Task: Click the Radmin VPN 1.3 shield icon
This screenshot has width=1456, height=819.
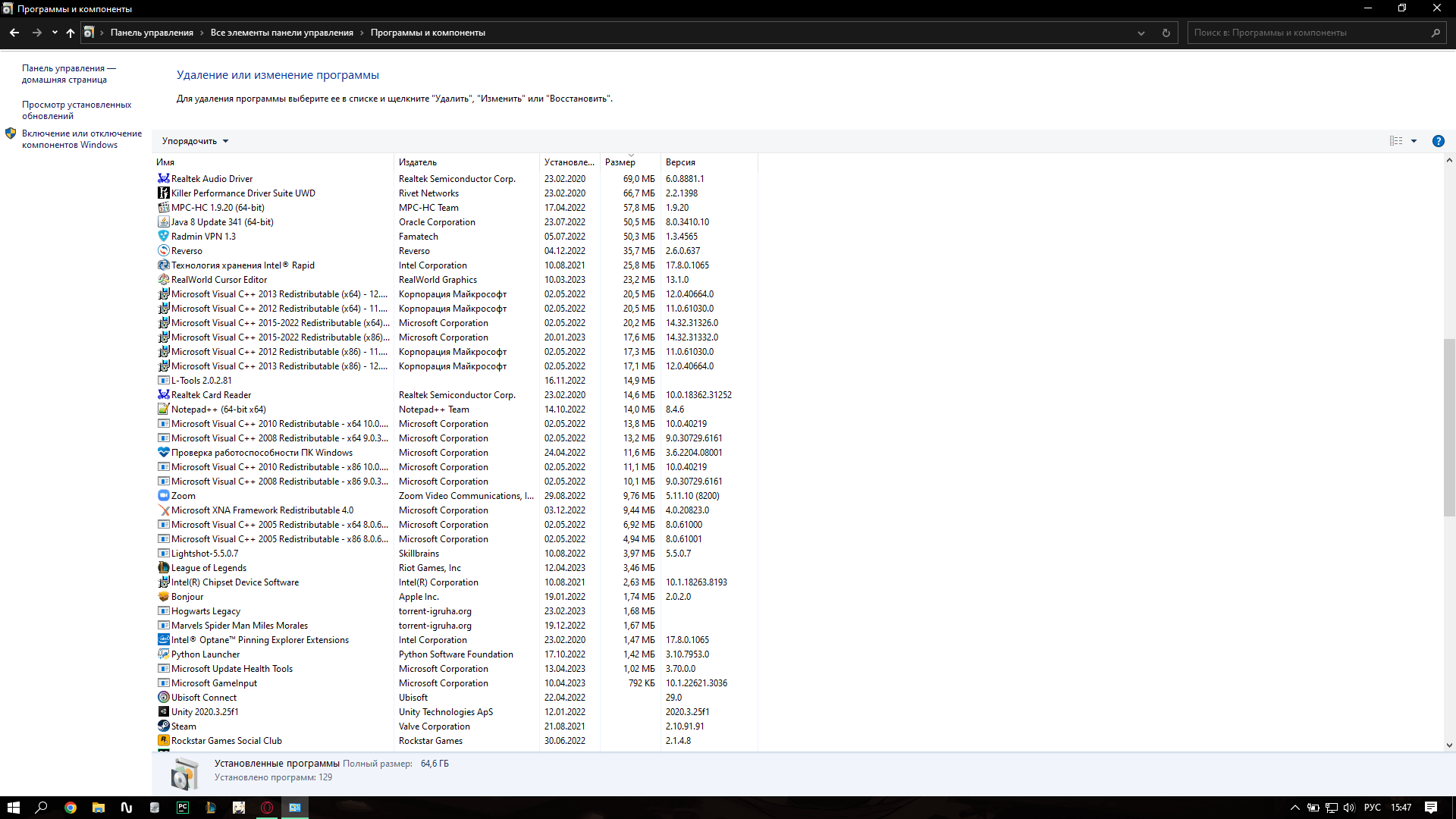Action: pyautogui.click(x=163, y=236)
